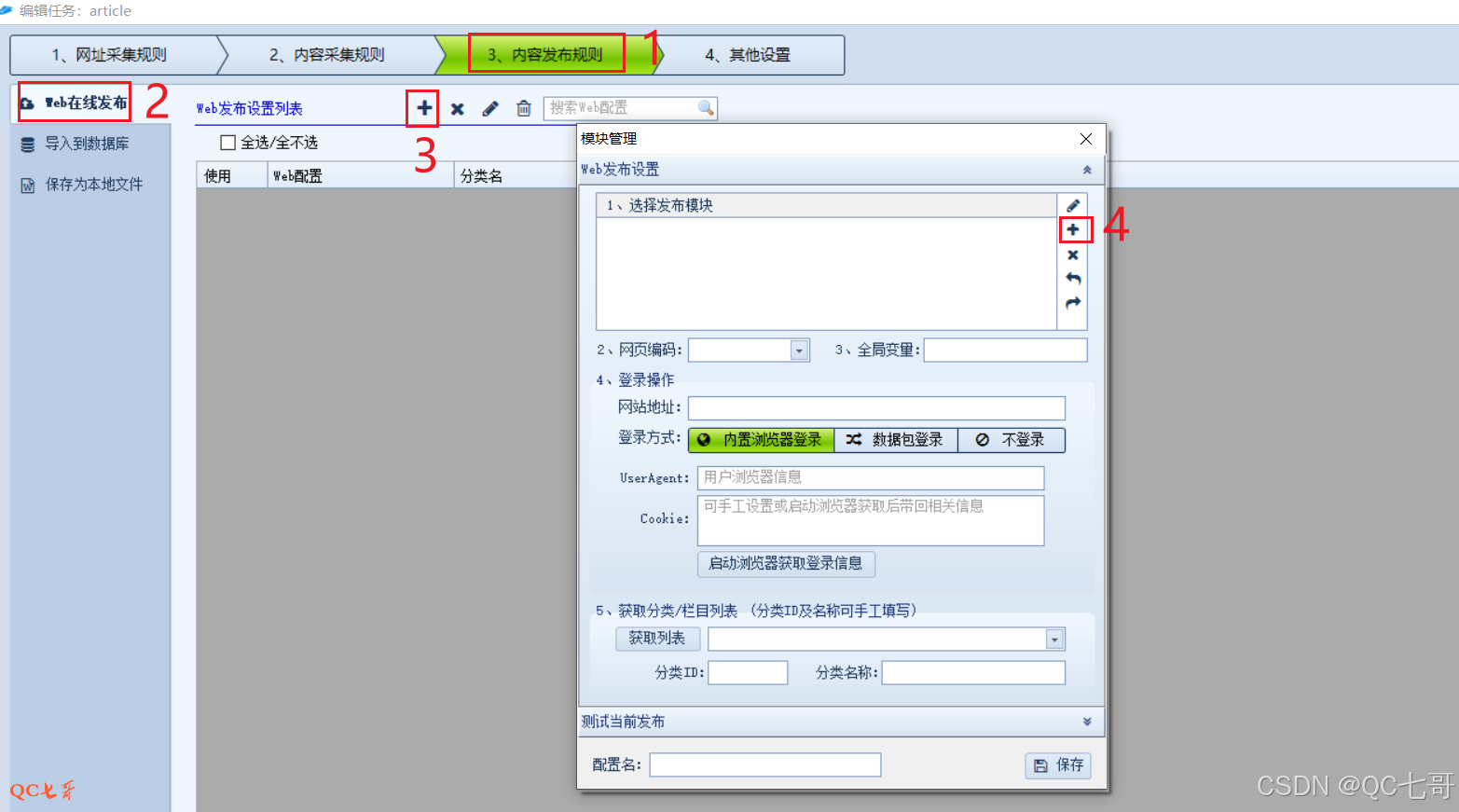Viewport: 1459px width, 812px height.
Task: Click the pencil edit icon in Web list toolbar
Action: click(x=490, y=109)
